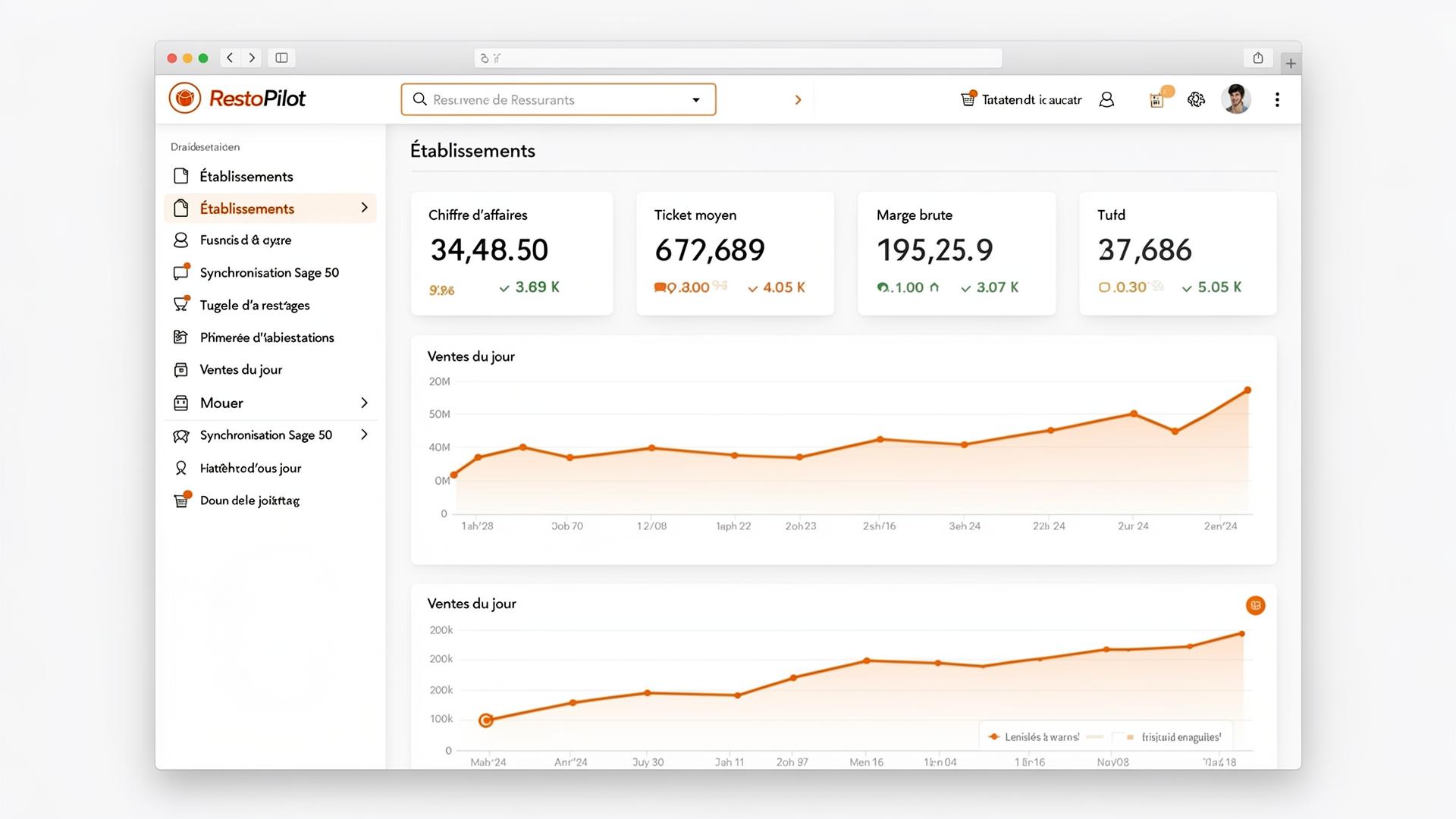This screenshot has width=1456, height=819.
Task: Open the restaurant search dropdown arrow
Action: tap(696, 100)
